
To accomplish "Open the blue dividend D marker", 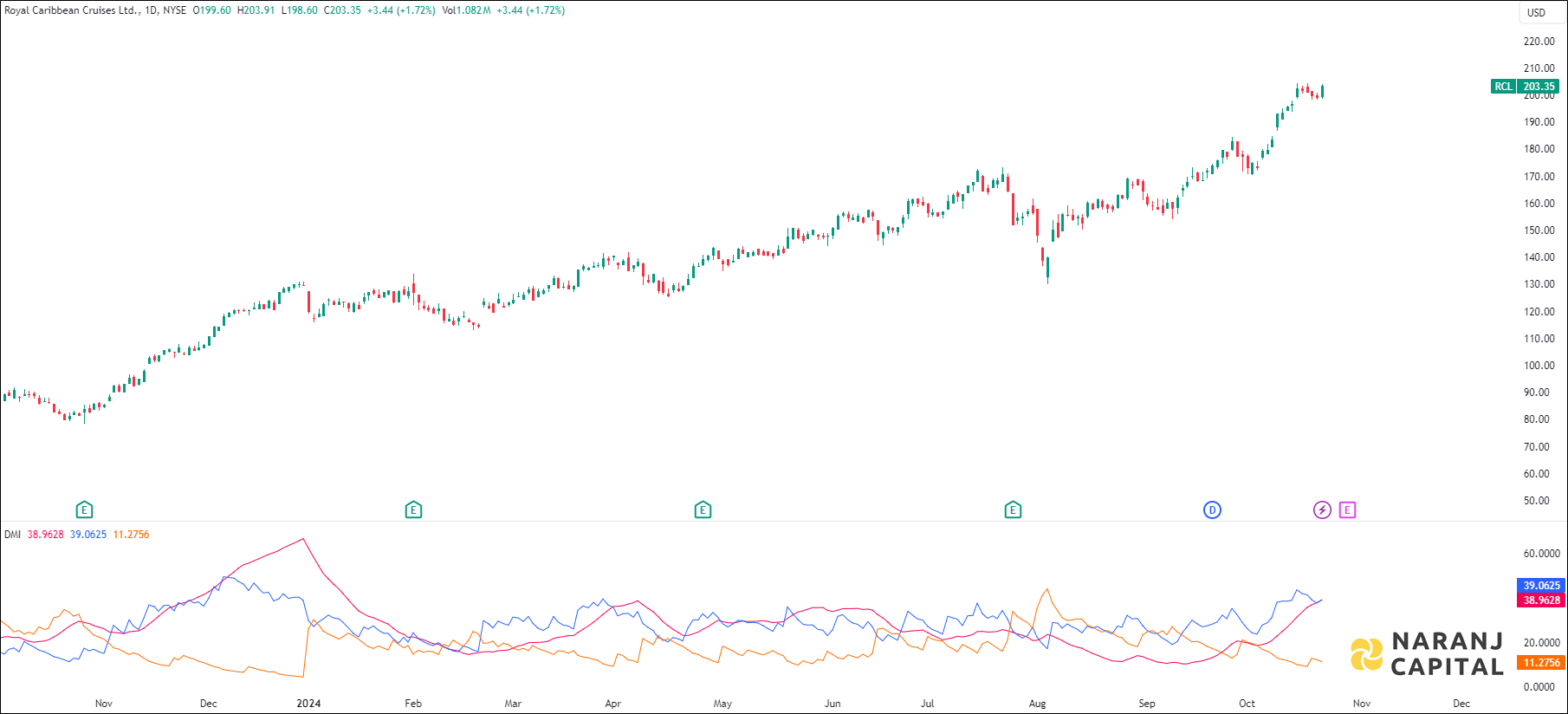I will (x=1212, y=510).
